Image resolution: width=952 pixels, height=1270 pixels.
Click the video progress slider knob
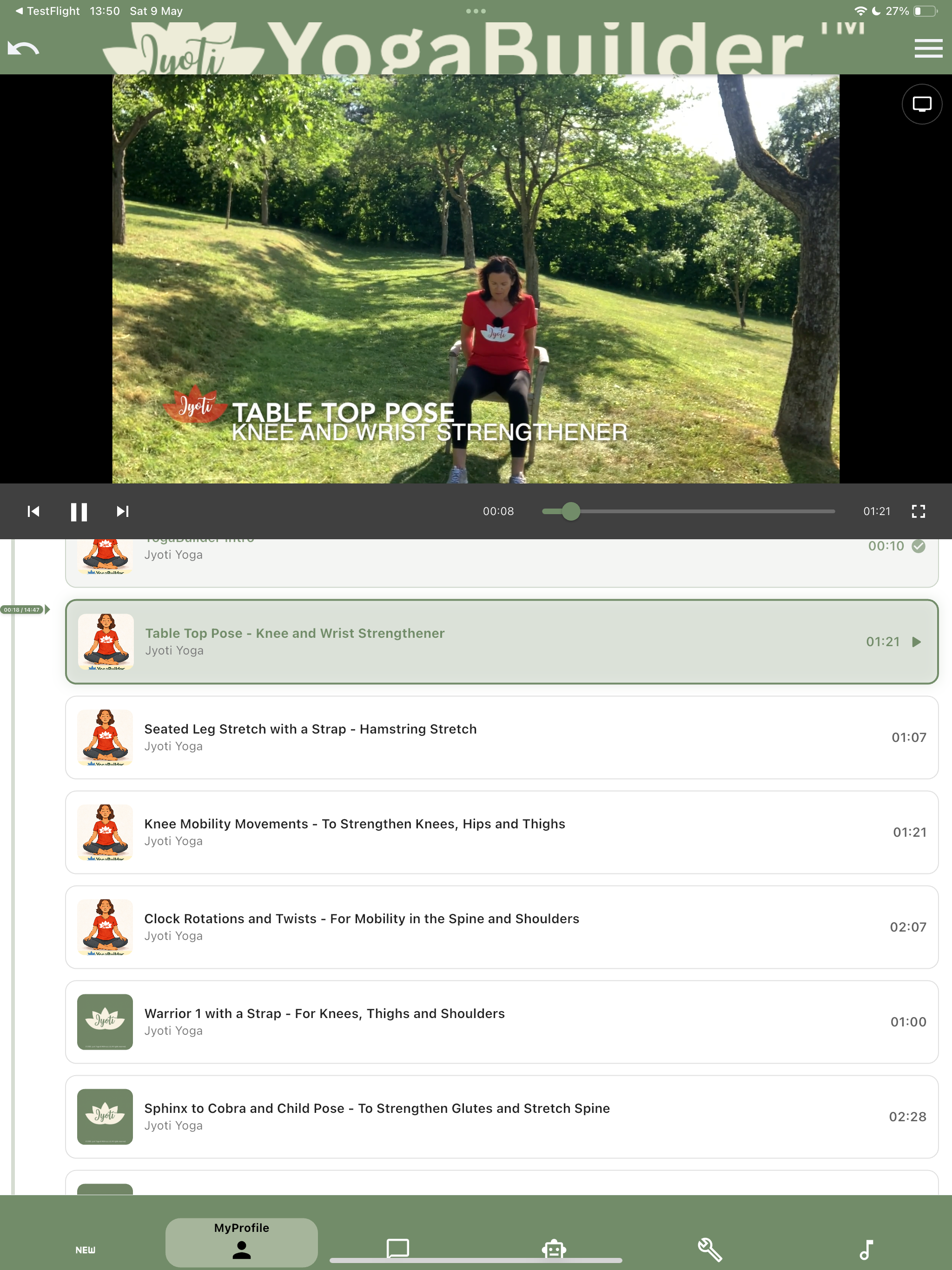571,511
